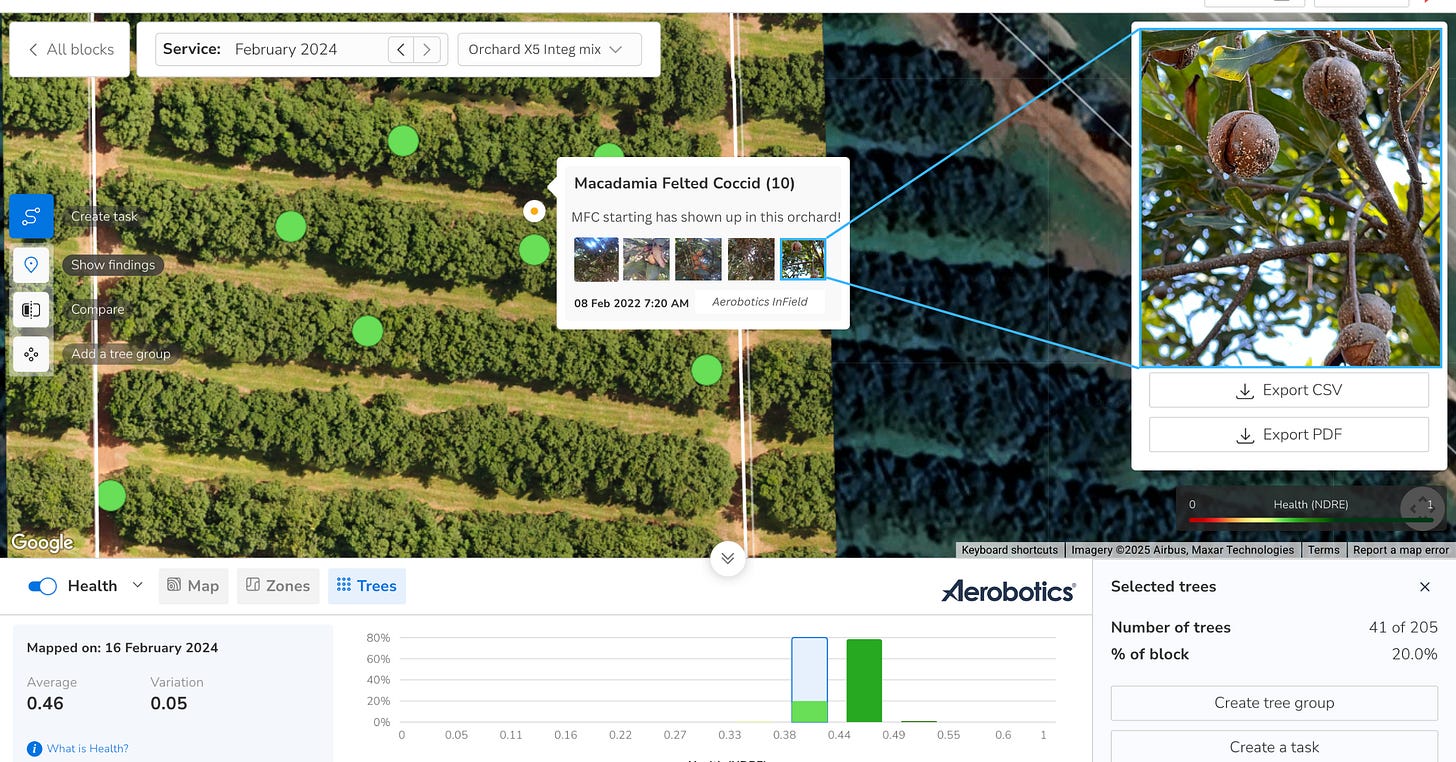This screenshot has height=762, width=1456.
Task: Open map Terms link
Action: pyautogui.click(x=1323, y=550)
